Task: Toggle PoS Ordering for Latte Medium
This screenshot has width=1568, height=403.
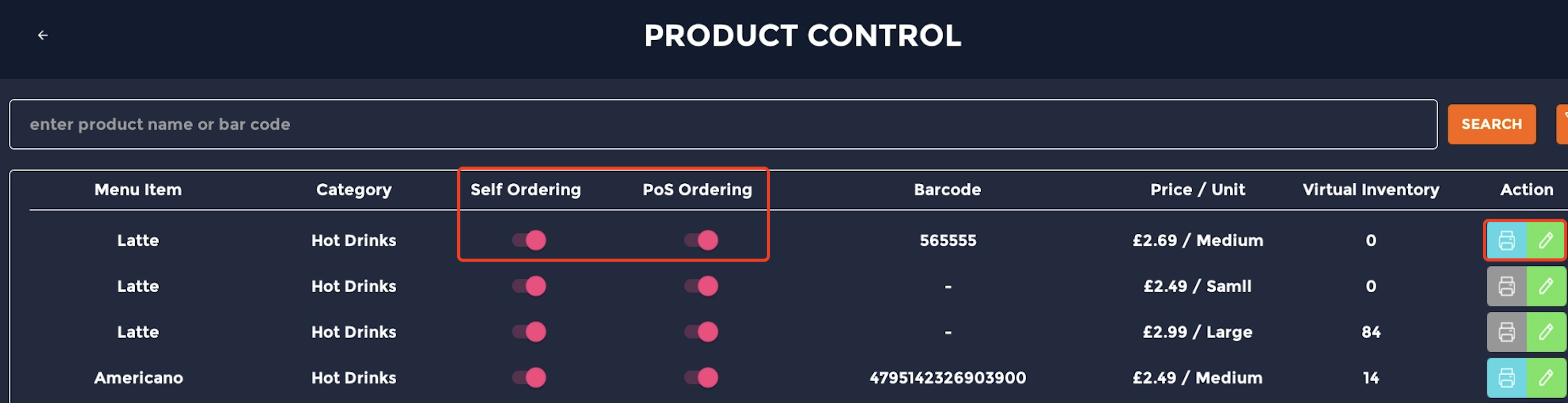Action: click(701, 241)
